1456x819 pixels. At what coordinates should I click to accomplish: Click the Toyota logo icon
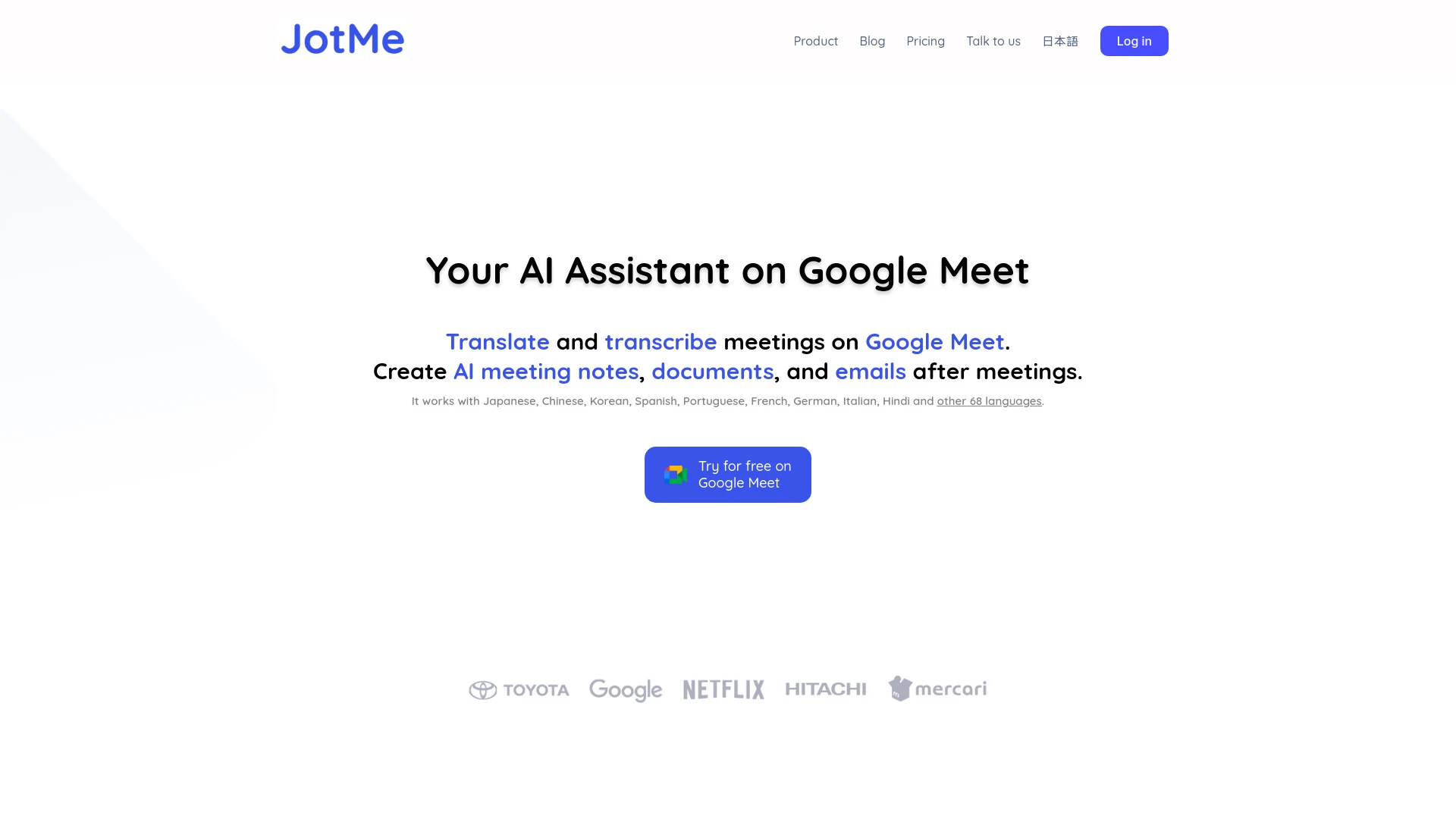481,689
